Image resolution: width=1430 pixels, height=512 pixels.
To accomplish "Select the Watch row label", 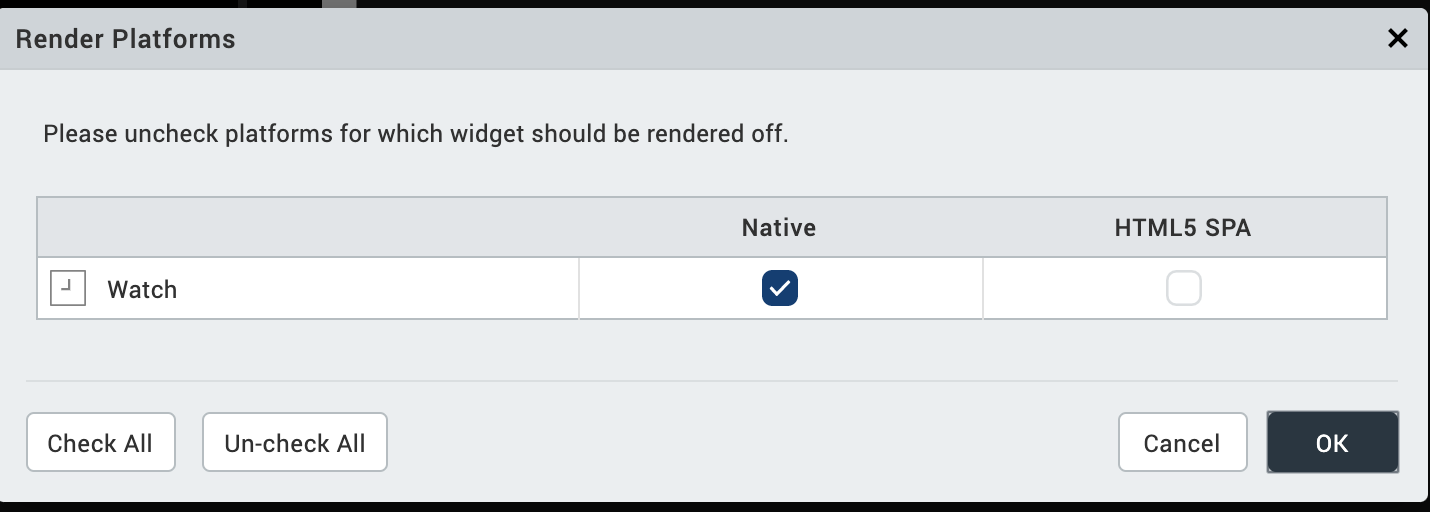I will [x=142, y=290].
